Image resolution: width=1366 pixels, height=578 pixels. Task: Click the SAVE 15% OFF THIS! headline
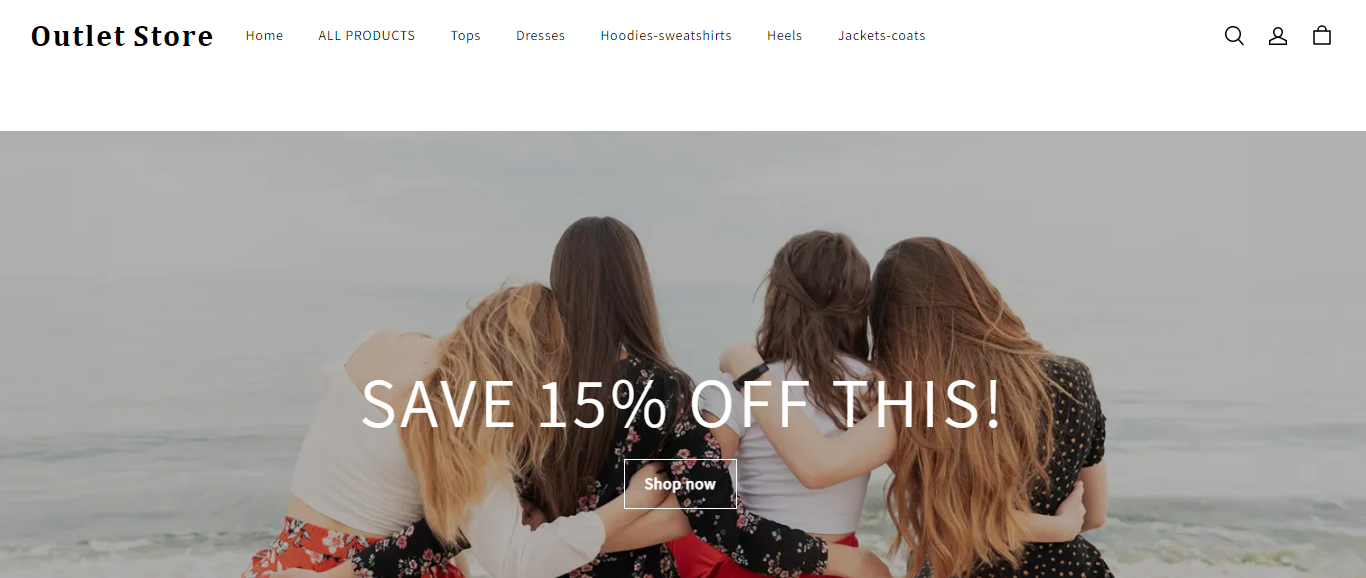pyautogui.click(x=681, y=404)
